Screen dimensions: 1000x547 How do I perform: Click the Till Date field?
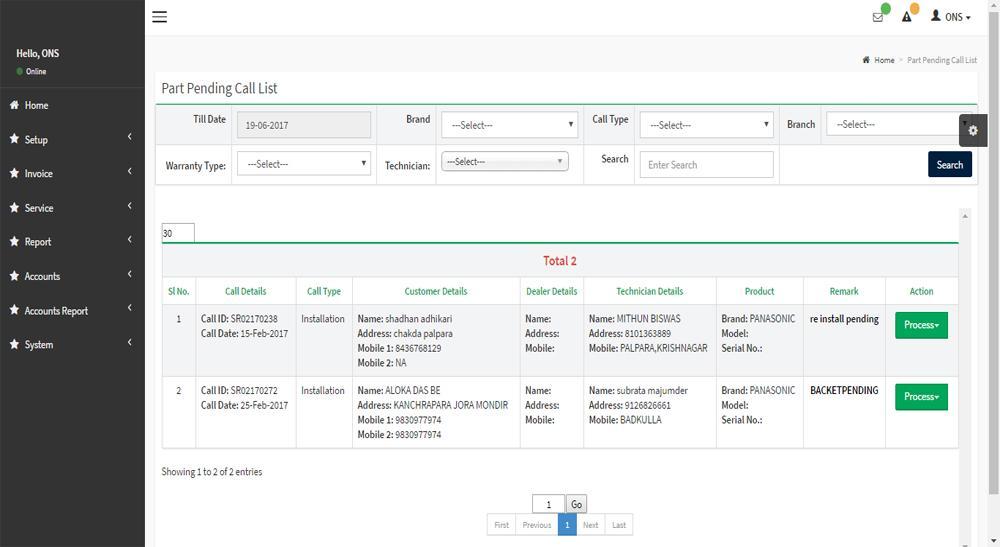coord(304,125)
